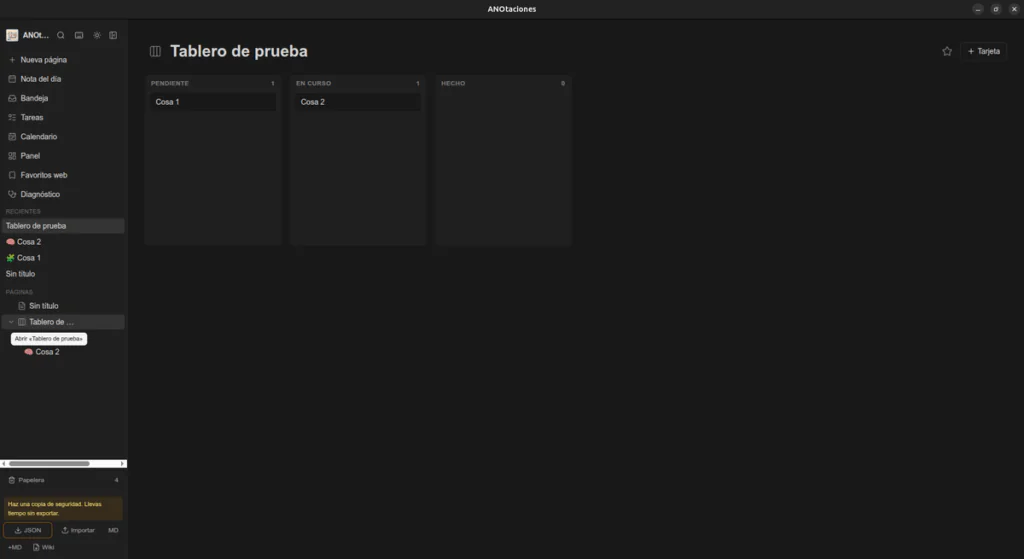Create a new page with Nueva página
Image resolution: width=1024 pixels, height=559 pixels.
pyautogui.click(x=63, y=59)
